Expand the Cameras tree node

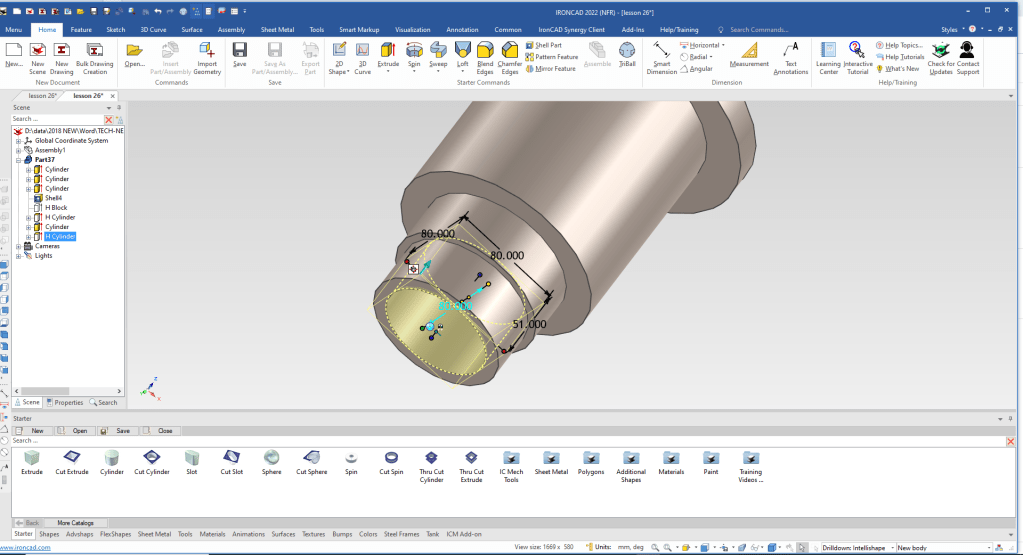coord(17,246)
